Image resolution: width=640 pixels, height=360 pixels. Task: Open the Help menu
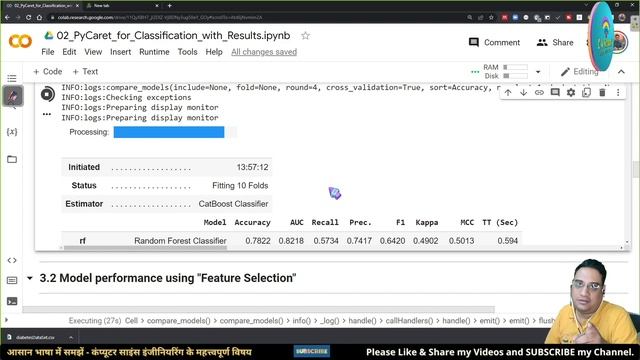coord(214,52)
